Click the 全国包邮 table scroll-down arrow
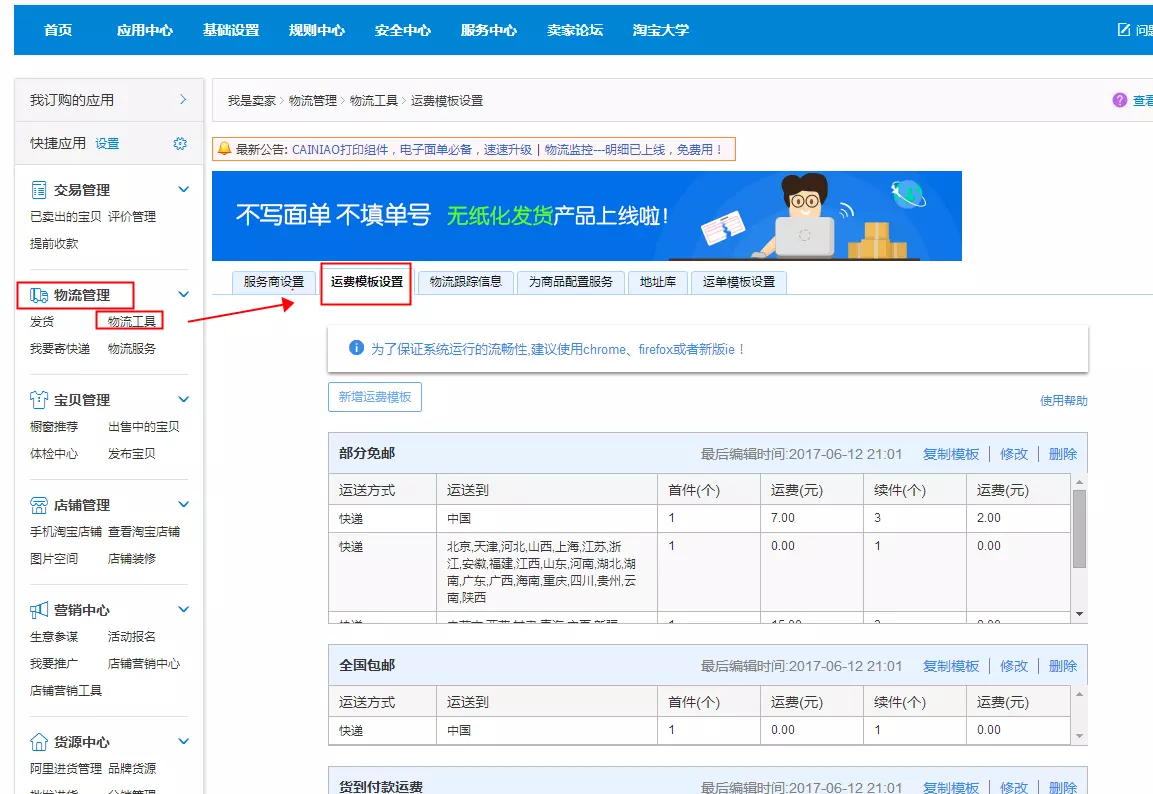The height and width of the screenshot is (794, 1153). pyautogui.click(x=1079, y=736)
